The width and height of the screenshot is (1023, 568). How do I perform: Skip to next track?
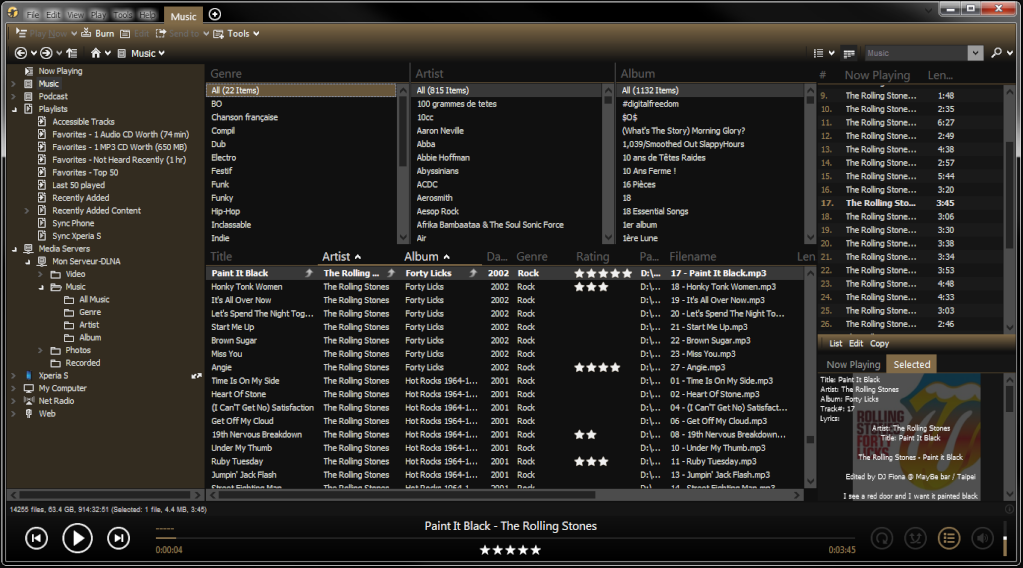tap(118, 538)
